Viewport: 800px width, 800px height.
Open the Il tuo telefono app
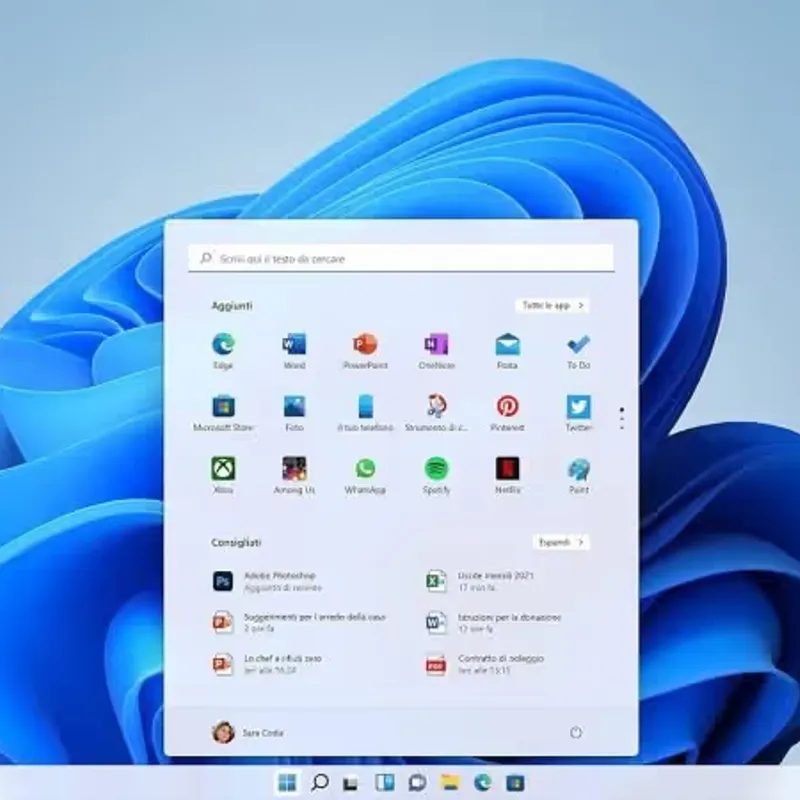(x=365, y=412)
